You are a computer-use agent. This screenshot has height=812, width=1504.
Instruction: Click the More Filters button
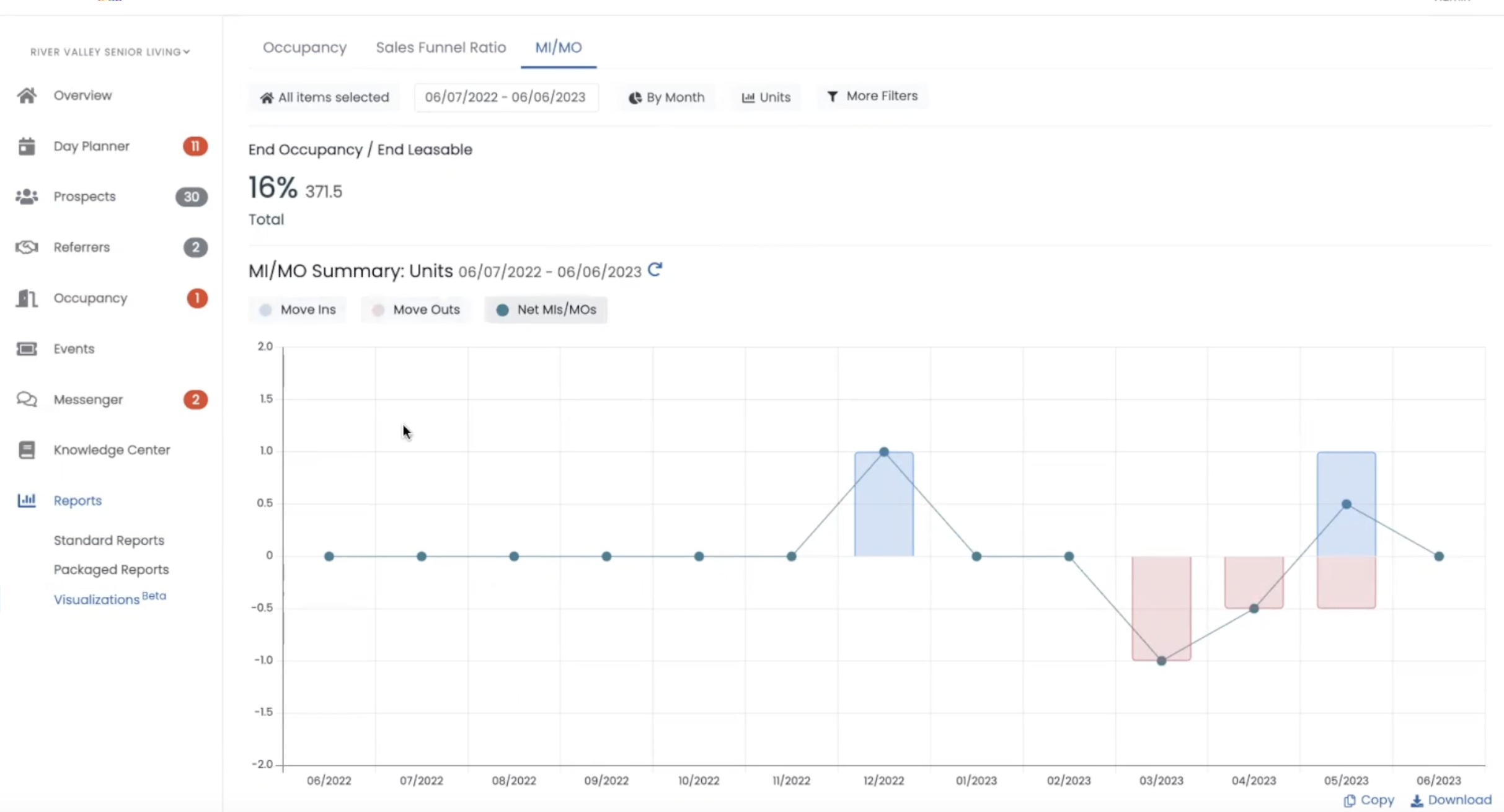coord(872,96)
